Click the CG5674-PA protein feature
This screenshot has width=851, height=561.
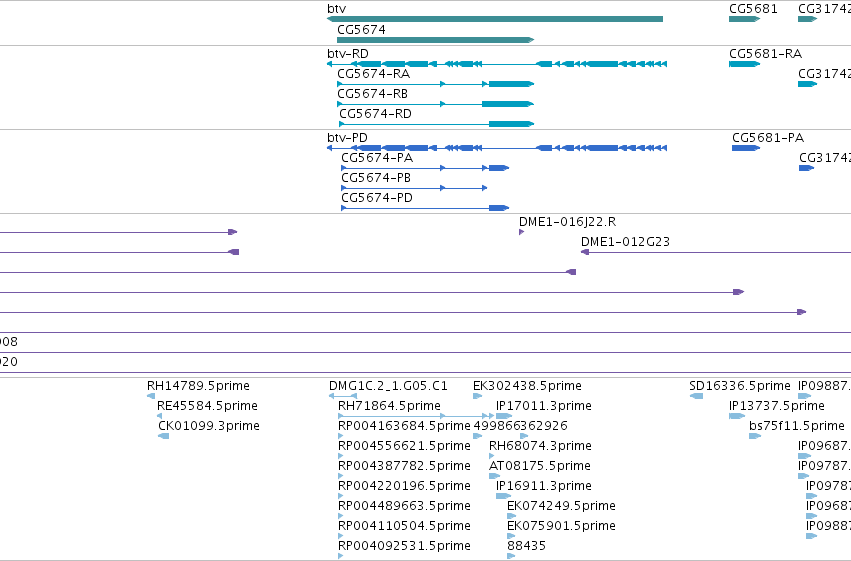[425, 168]
